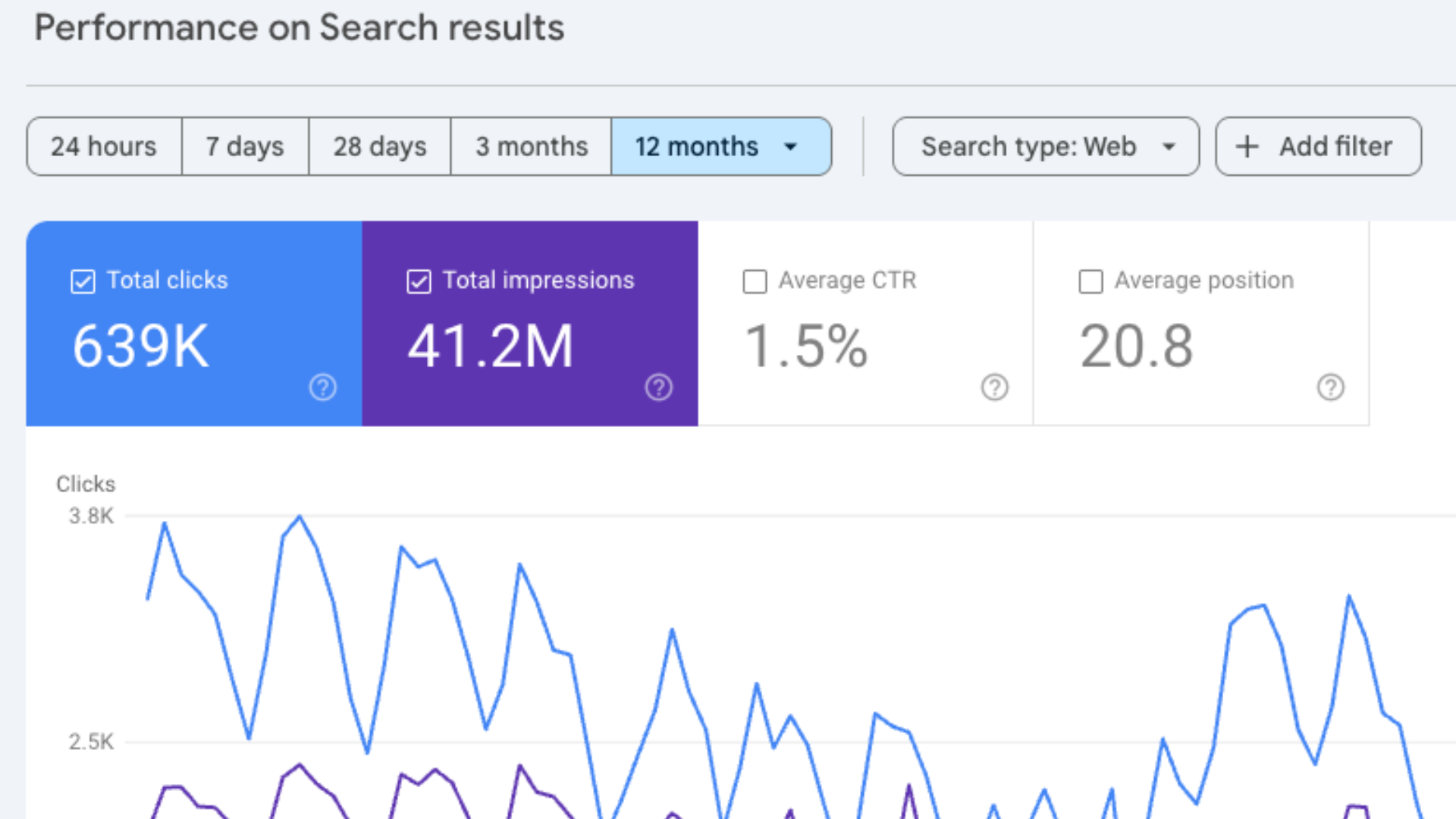Open the Search type: Web dropdown
The width and height of the screenshot is (1456, 819).
pyautogui.click(x=1045, y=146)
